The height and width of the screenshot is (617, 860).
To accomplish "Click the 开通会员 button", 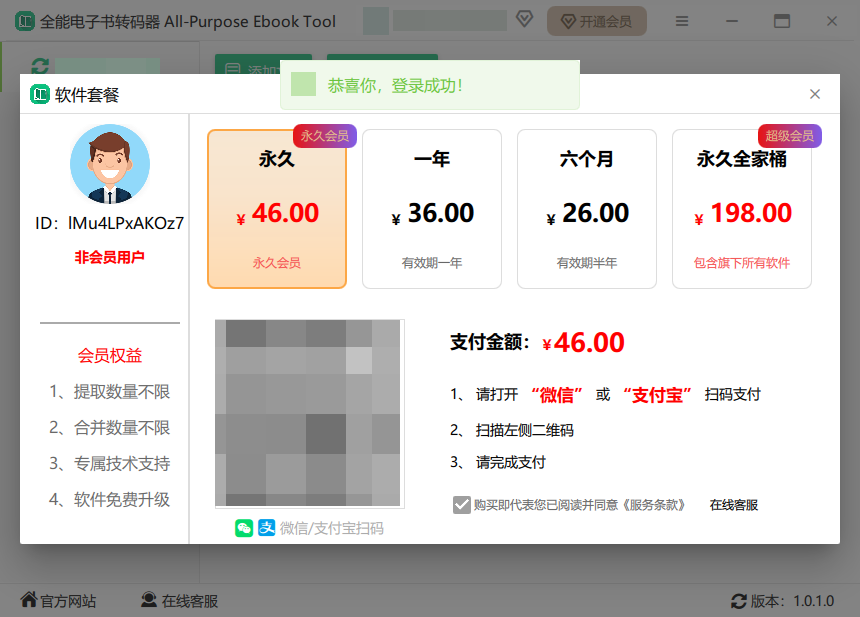I will (x=596, y=21).
